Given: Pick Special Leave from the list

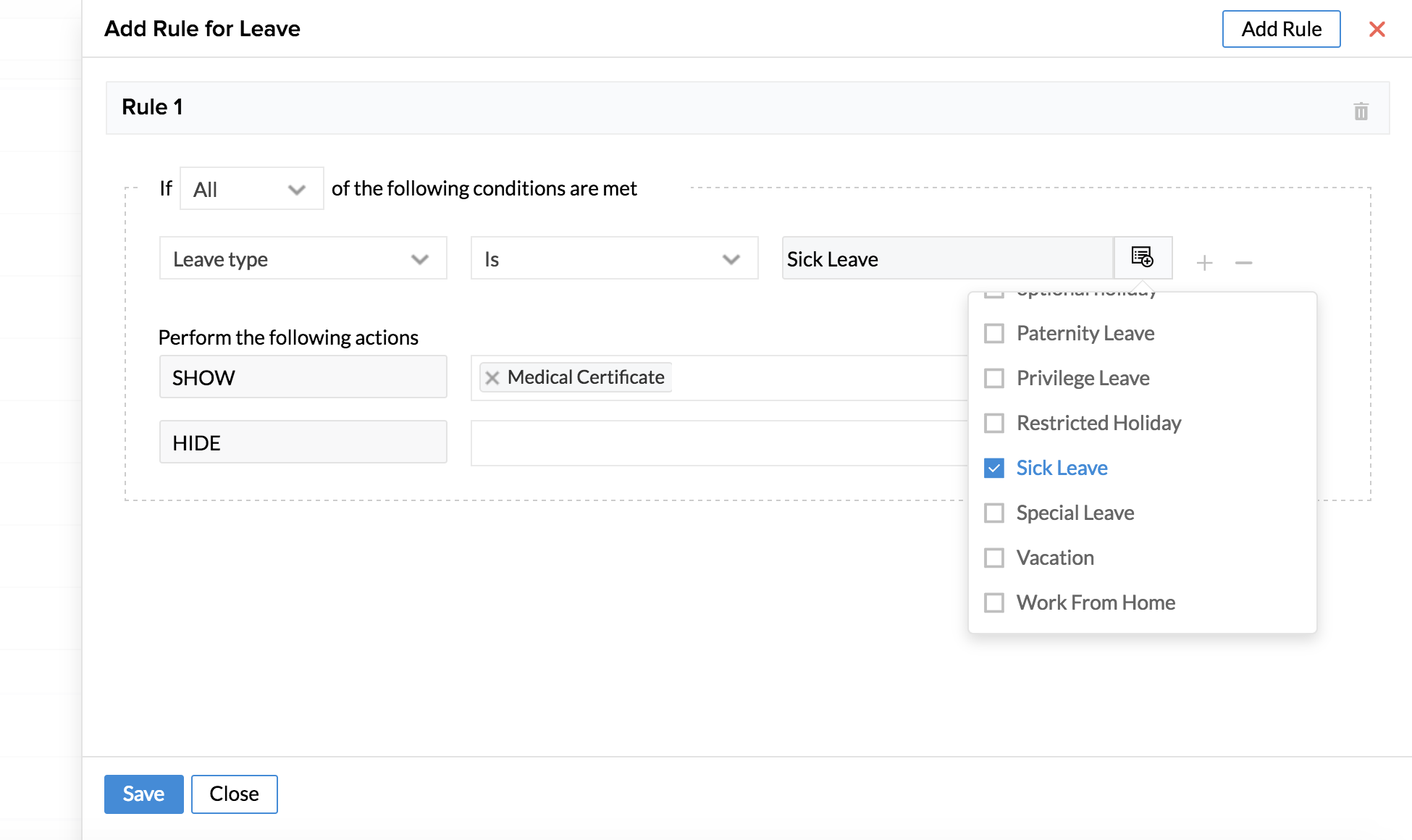Looking at the screenshot, I should coord(1075,513).
